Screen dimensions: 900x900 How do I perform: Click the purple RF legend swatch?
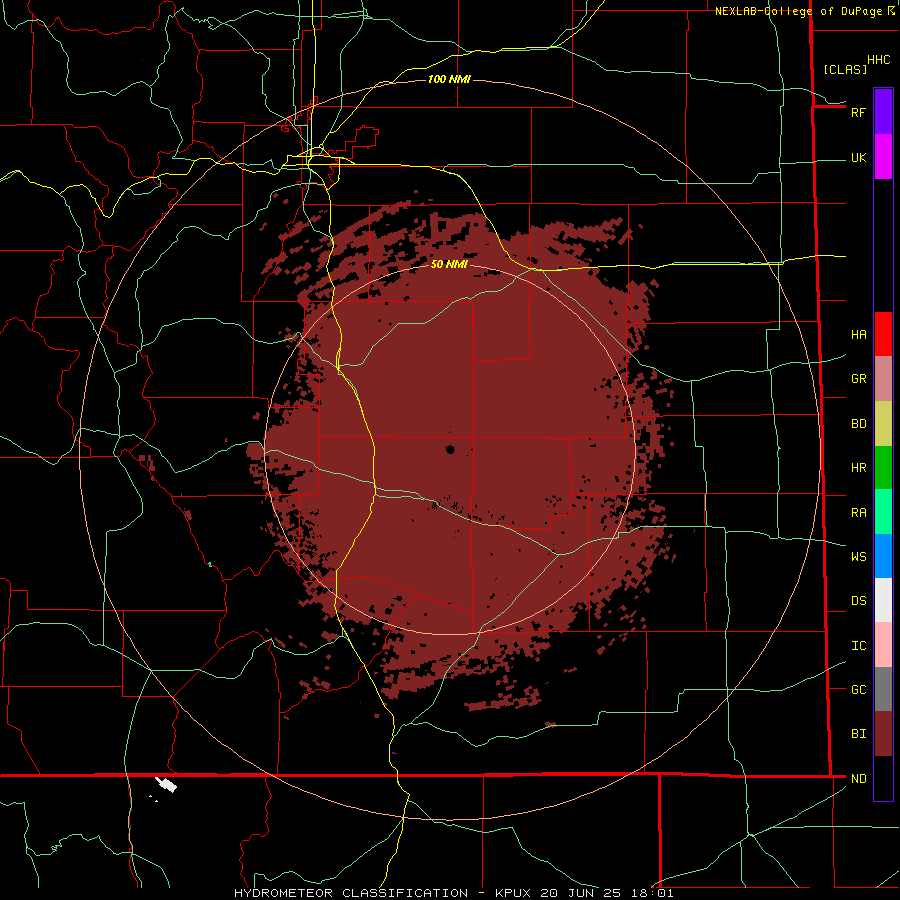(883, 112)
